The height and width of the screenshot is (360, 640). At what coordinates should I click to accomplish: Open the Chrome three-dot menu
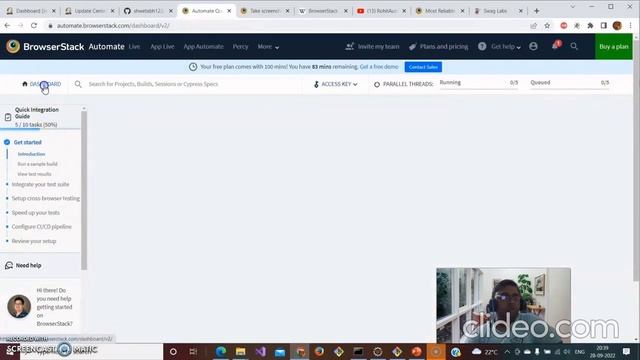630,26
